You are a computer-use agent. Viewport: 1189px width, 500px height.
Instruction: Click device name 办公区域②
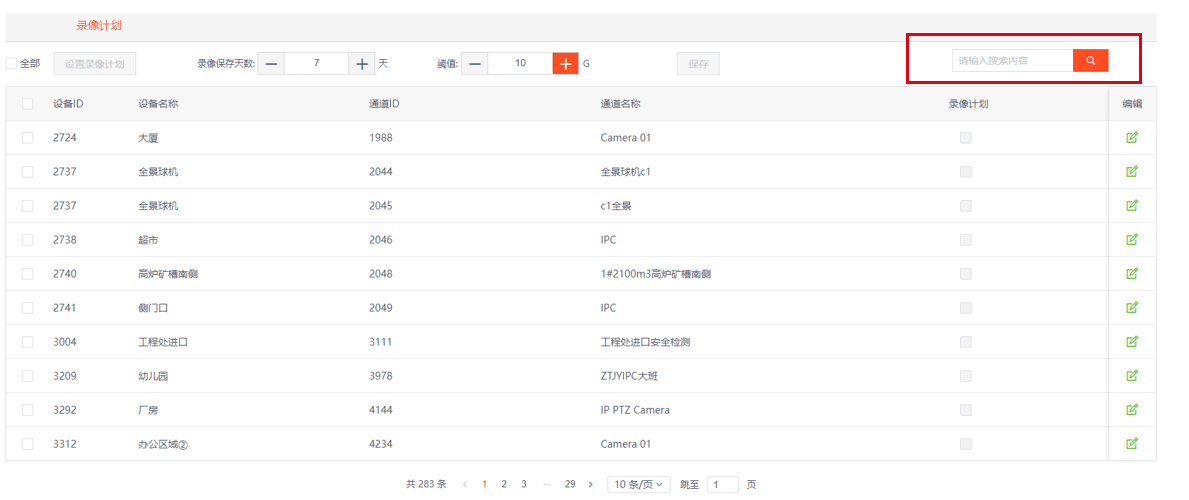coord(163,444)
